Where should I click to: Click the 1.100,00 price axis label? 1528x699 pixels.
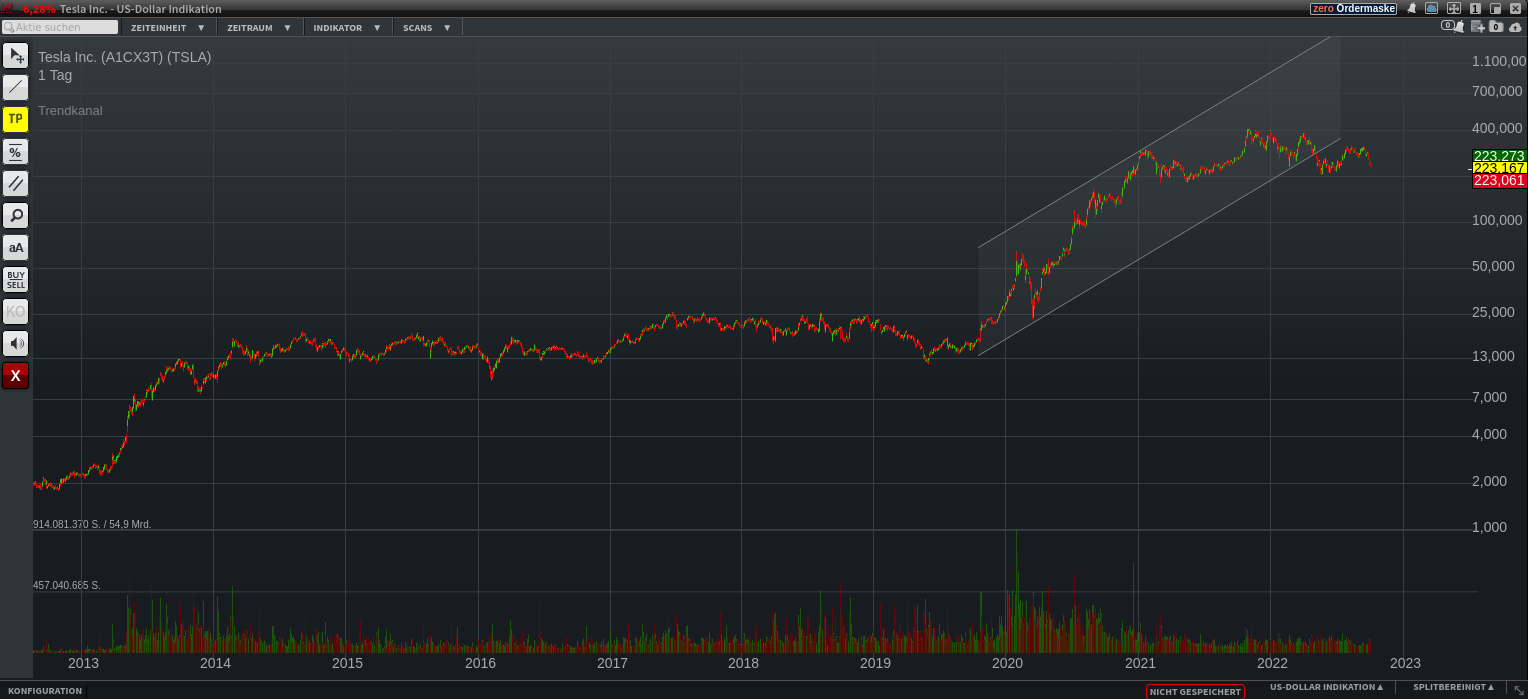1499,61
